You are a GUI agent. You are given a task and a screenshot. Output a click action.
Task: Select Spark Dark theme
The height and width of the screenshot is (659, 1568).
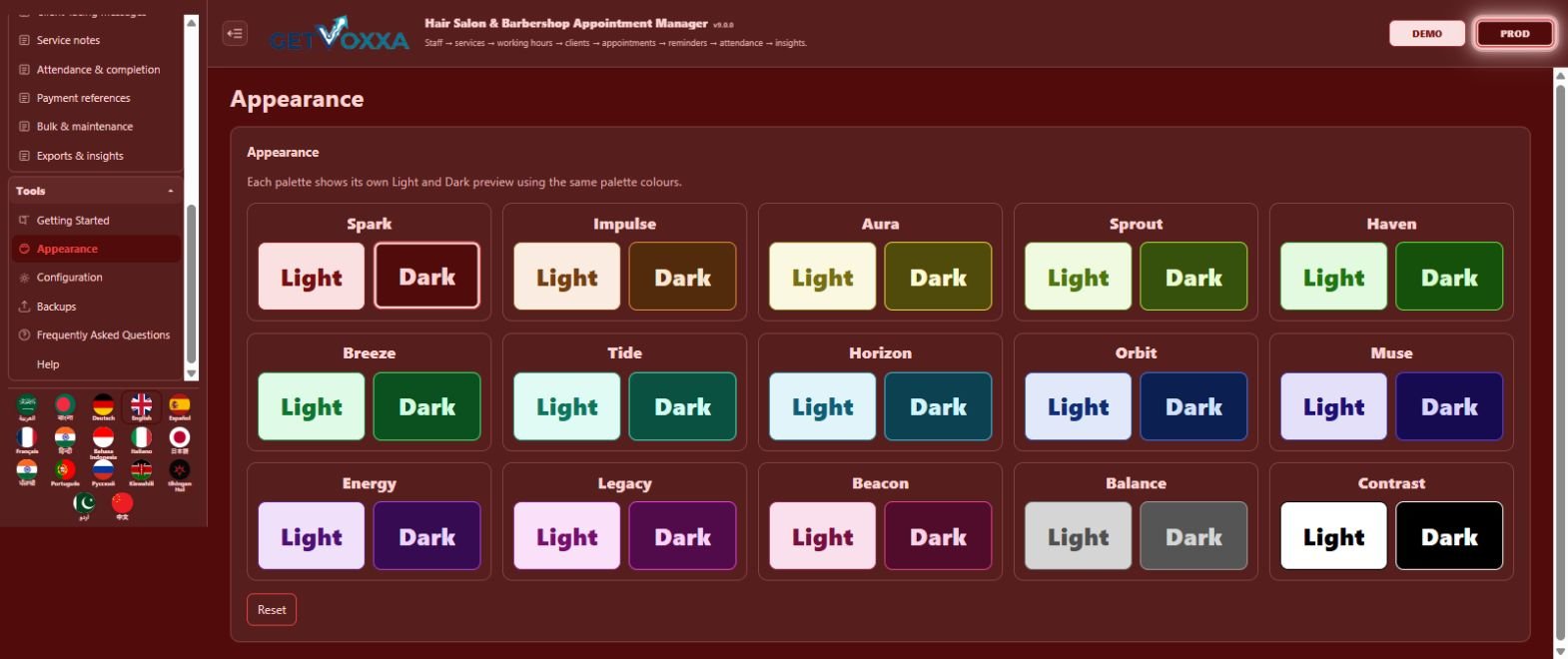[x=427, y=277]
